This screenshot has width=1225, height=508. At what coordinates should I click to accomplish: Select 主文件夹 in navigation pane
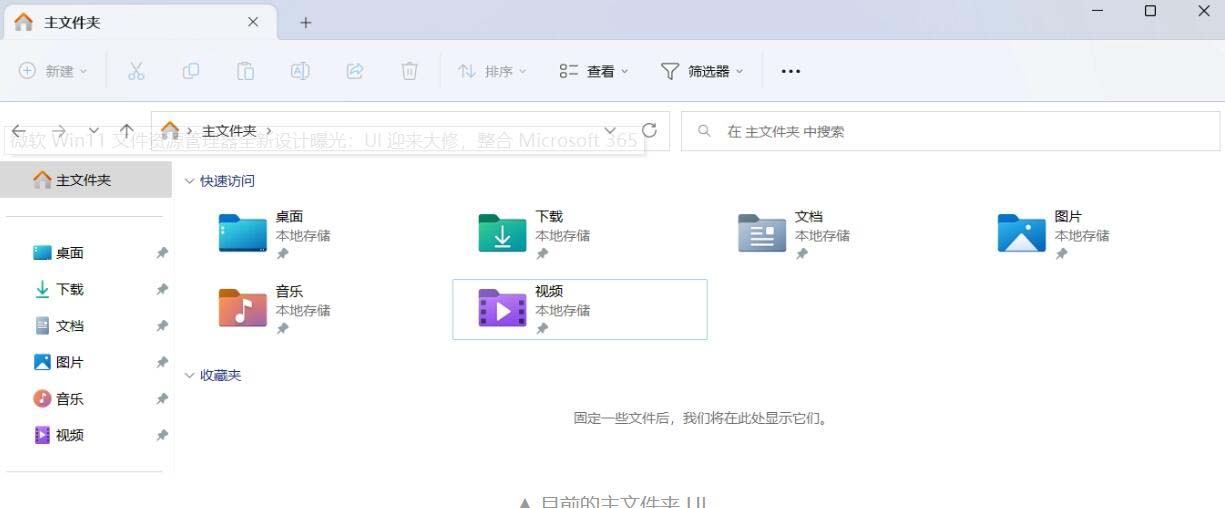click(x=87, y=180)
